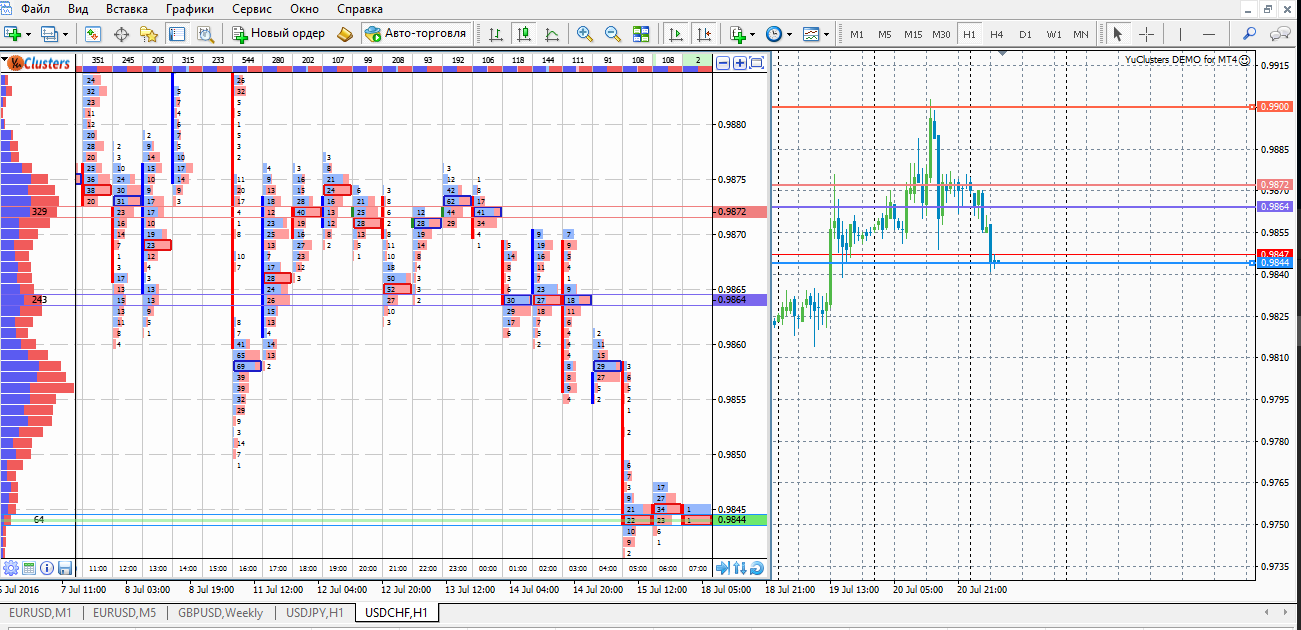This screenshot has height=630, width=1301.
Task: Select the D1 timeframe
Action: click(x=1025, y=34)
